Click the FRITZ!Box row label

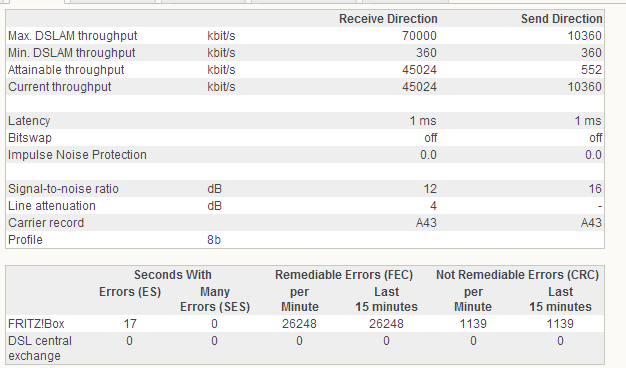coord(36,324)
